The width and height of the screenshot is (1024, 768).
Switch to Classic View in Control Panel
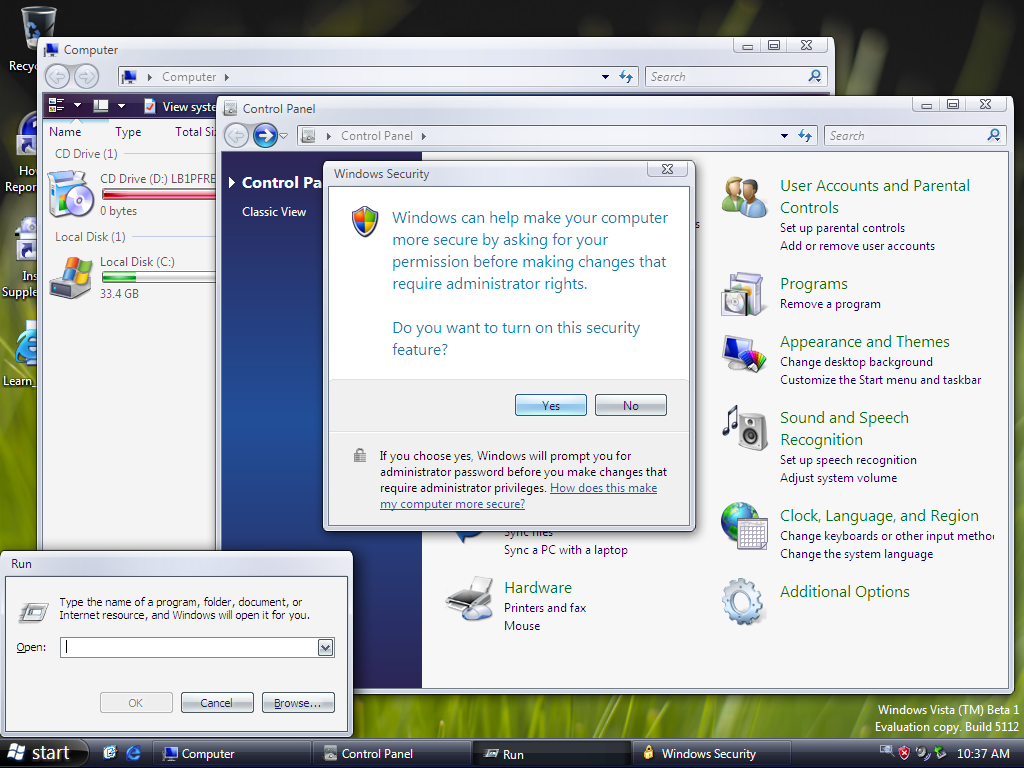[274, 212]
